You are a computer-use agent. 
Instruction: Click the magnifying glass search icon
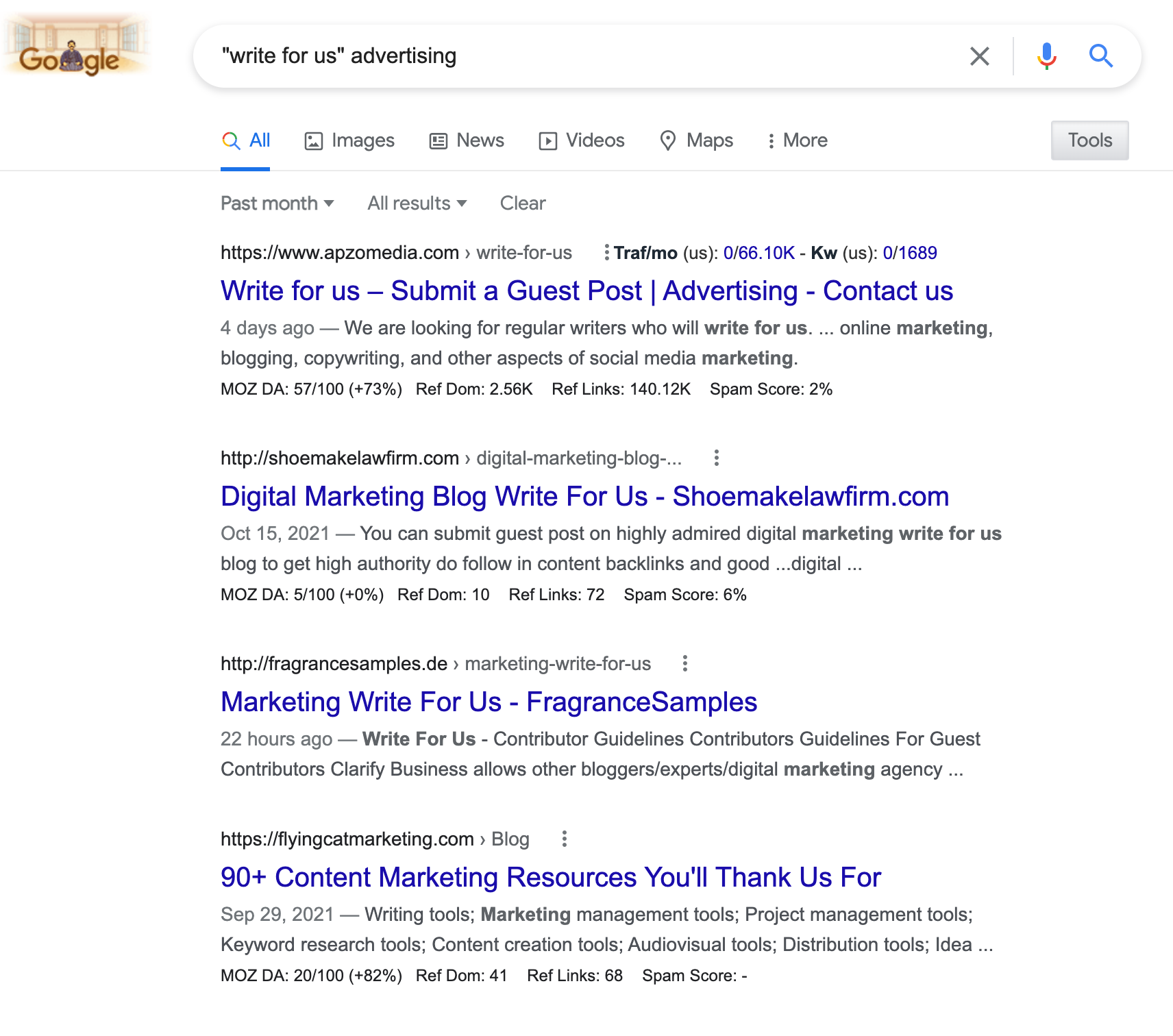point(1102,56)
